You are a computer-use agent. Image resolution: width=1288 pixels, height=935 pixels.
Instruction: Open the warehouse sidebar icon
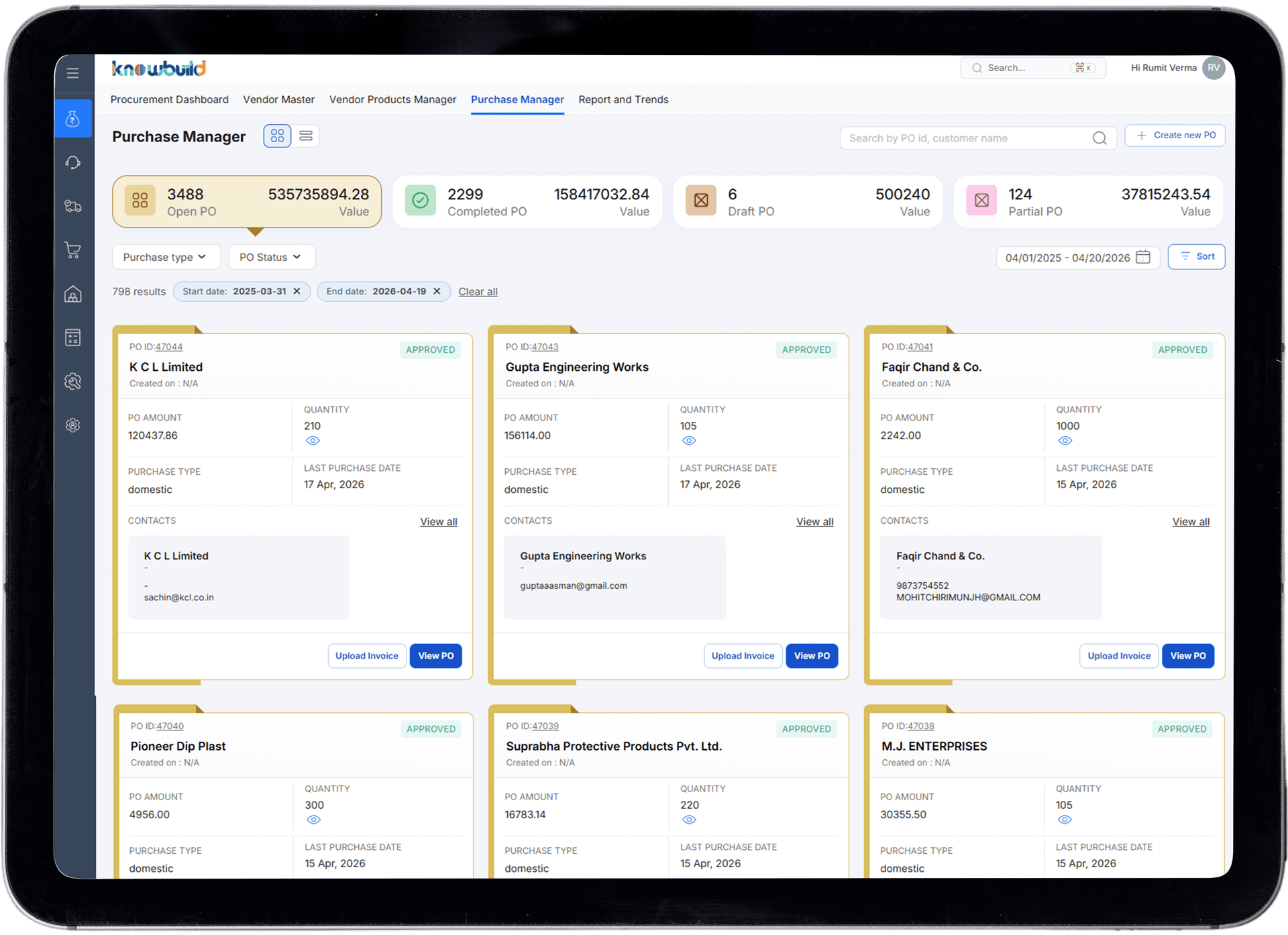pyautogui.click(x=73, y=294)
